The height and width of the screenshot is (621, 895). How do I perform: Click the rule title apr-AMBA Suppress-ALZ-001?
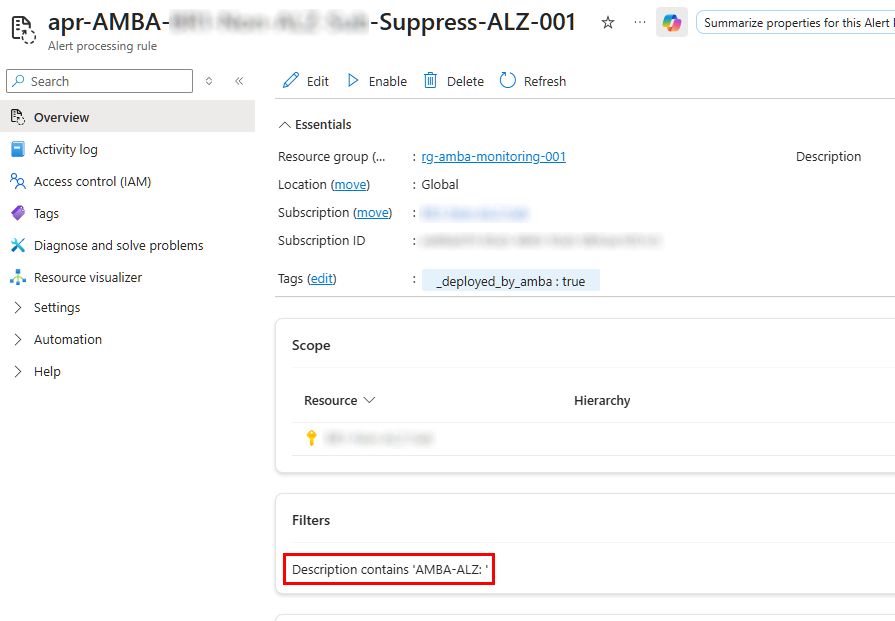[312, 22]
